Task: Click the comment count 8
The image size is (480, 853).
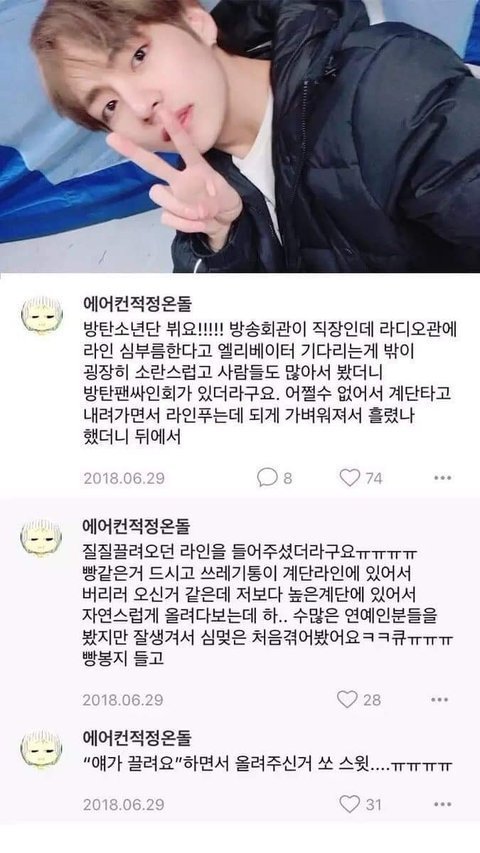Action: tap(287, 478)
